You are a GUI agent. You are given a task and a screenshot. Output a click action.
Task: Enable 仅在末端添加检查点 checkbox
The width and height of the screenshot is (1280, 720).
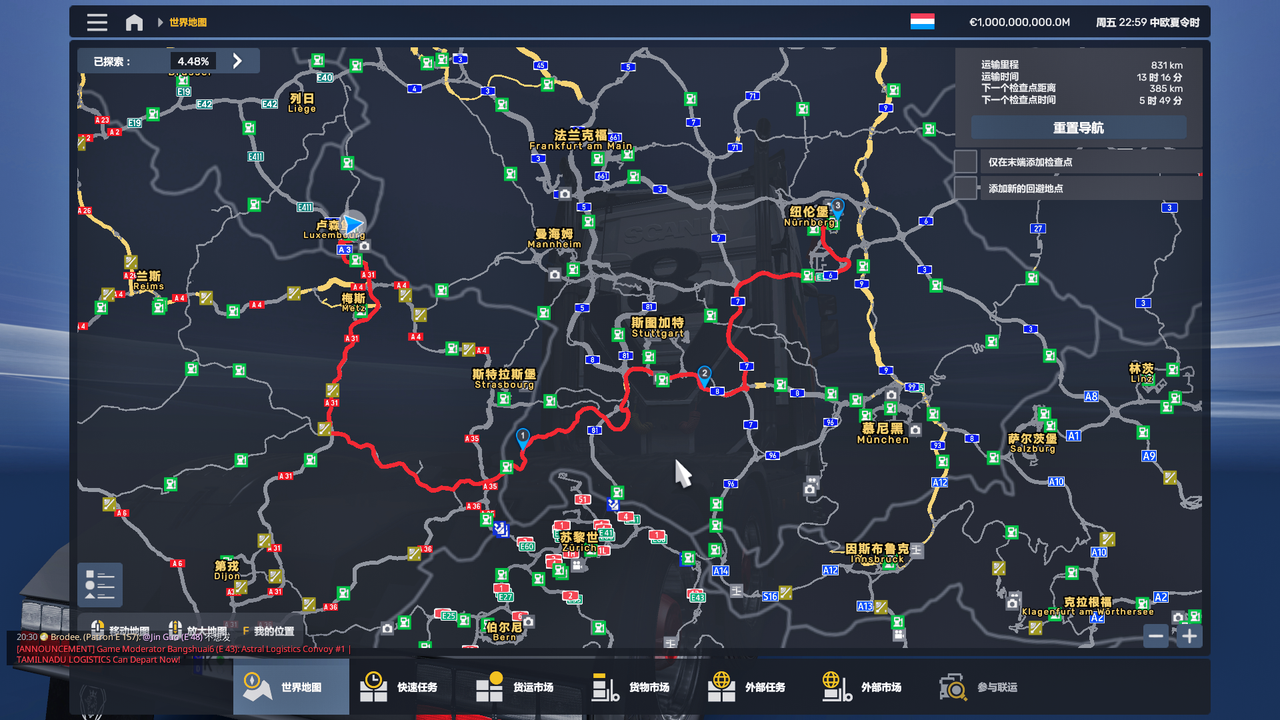tap(965, 161)
